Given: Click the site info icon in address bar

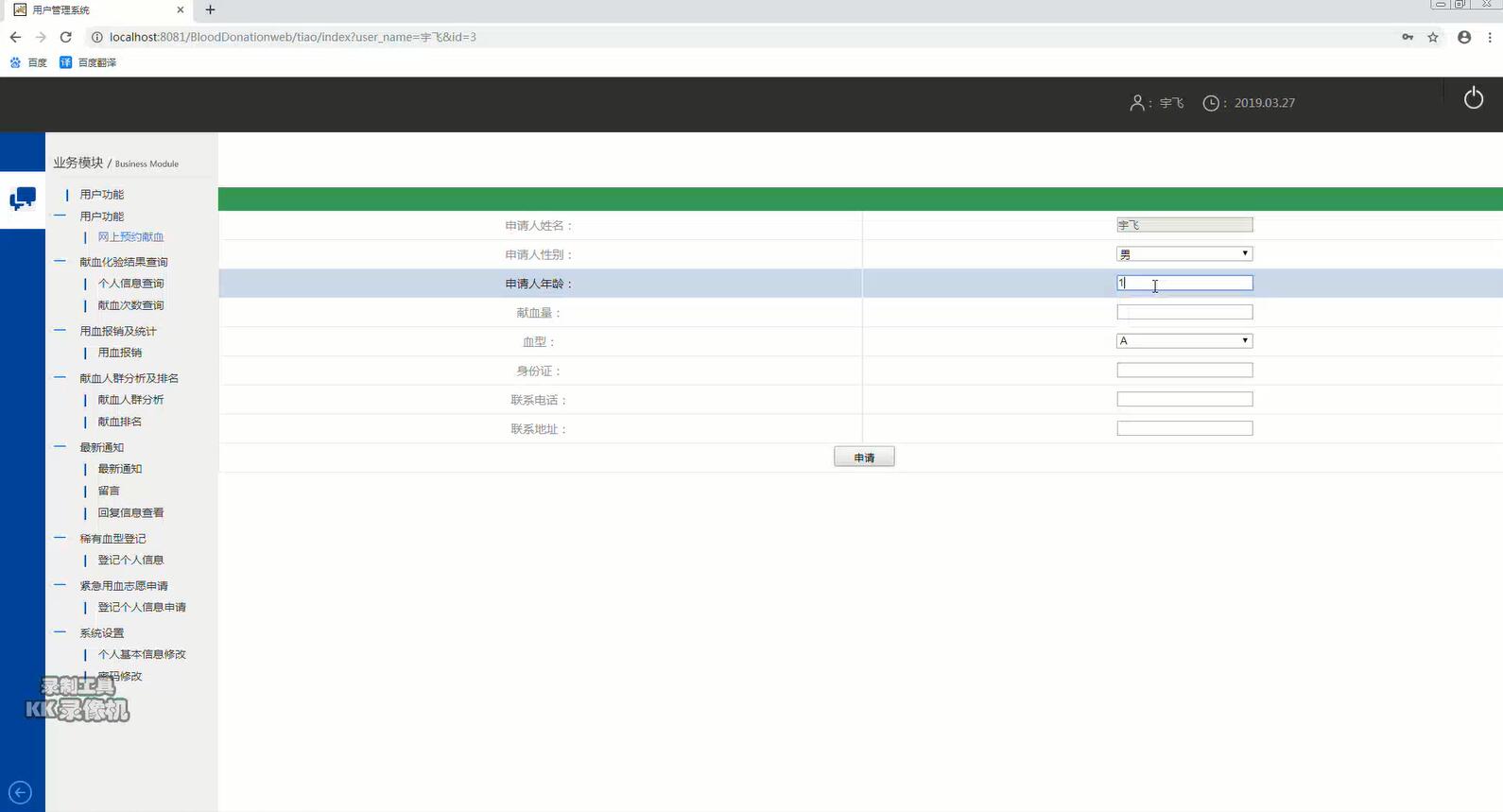Looking at the screenshot, I should [96, 37].
